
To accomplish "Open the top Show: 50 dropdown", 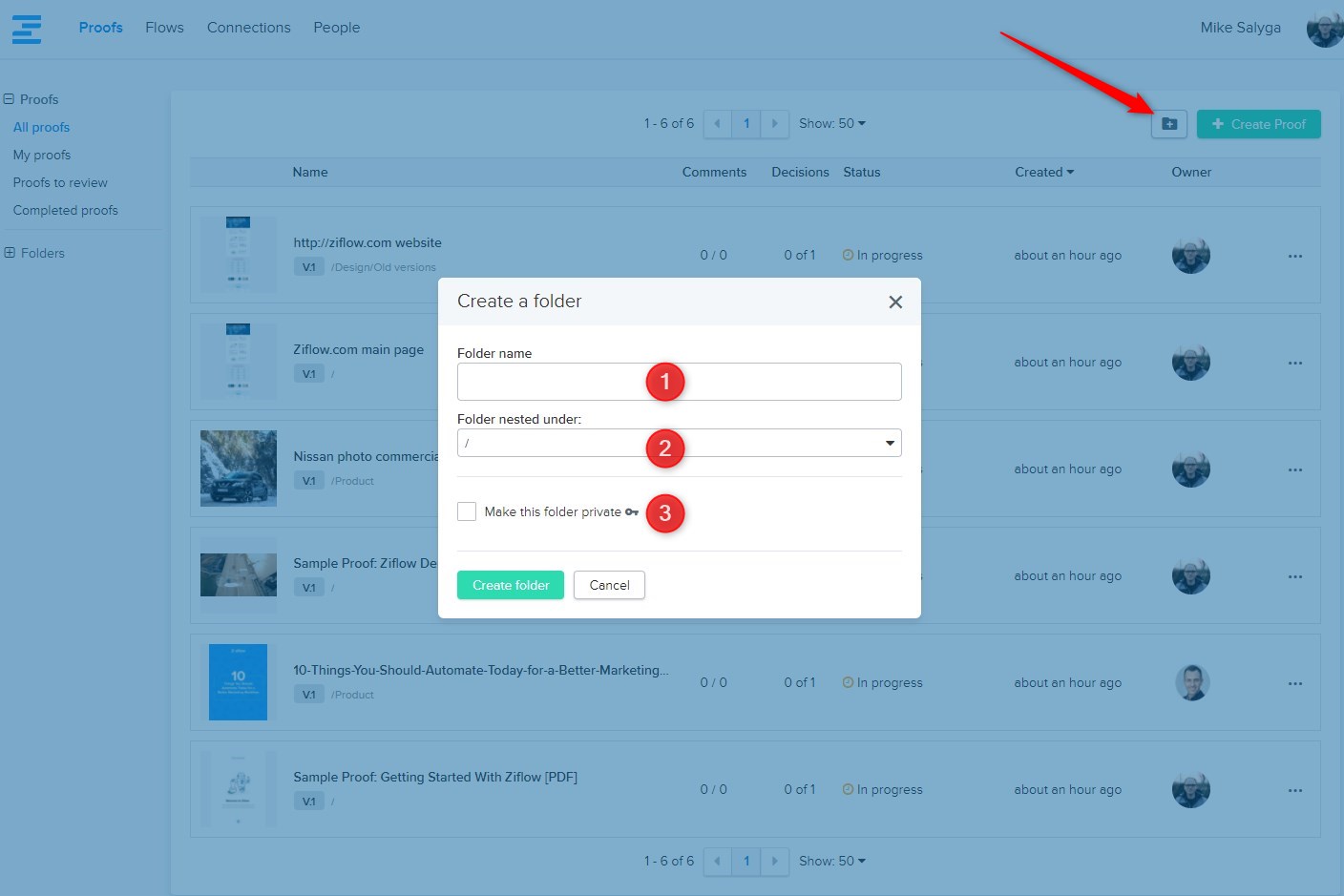I will click(831, 124).
